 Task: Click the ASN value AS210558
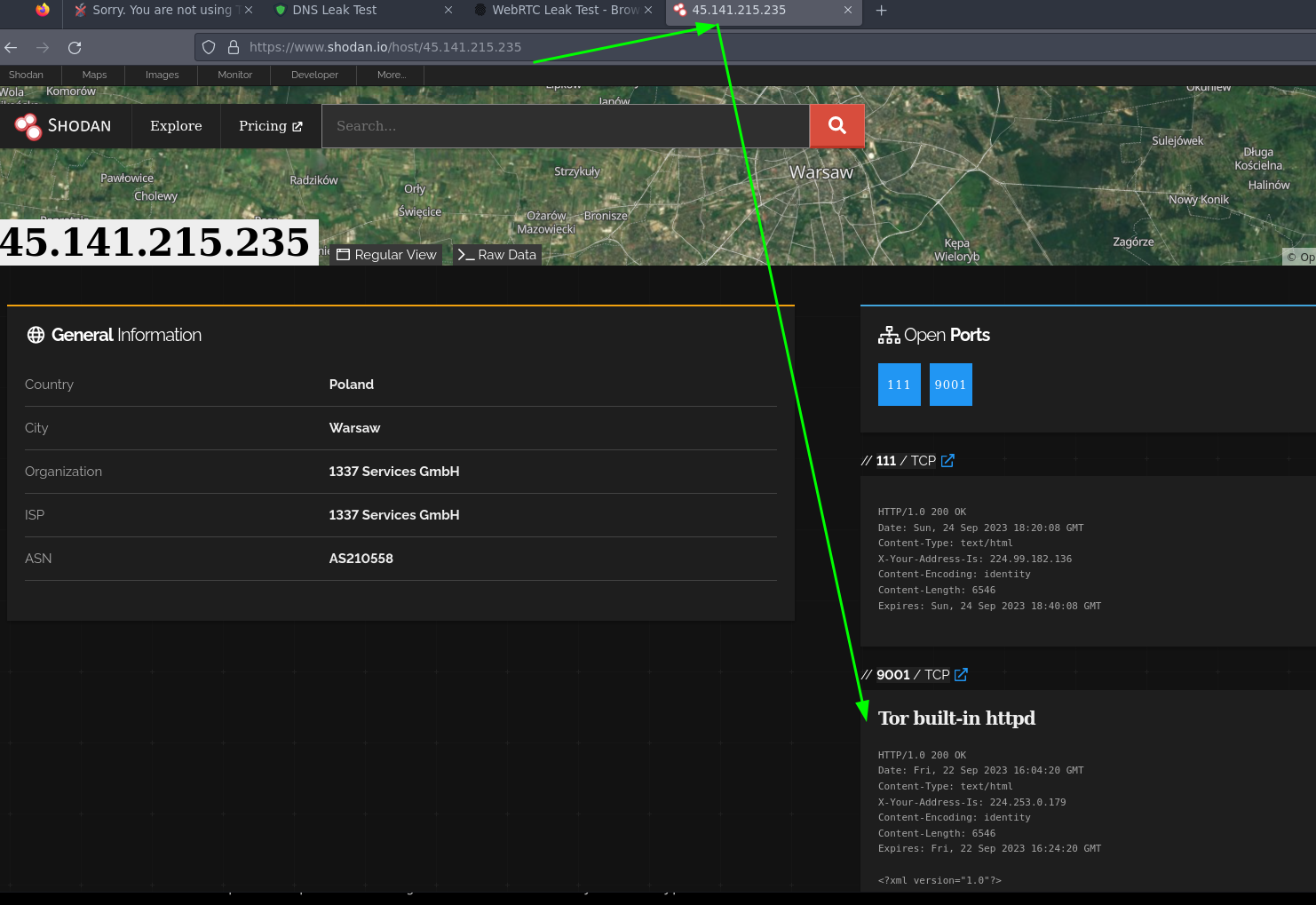[x=361, y=559]
